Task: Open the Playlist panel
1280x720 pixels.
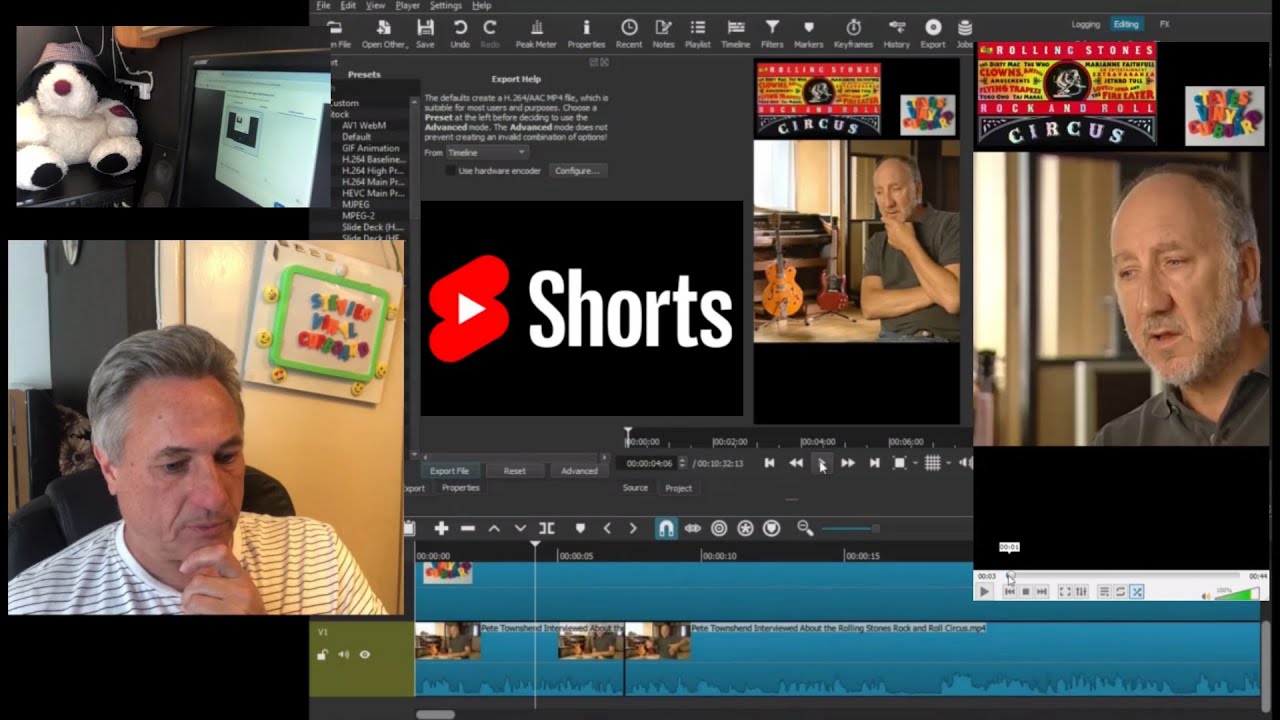Action: pyautogui.click(x=698, y=33)
